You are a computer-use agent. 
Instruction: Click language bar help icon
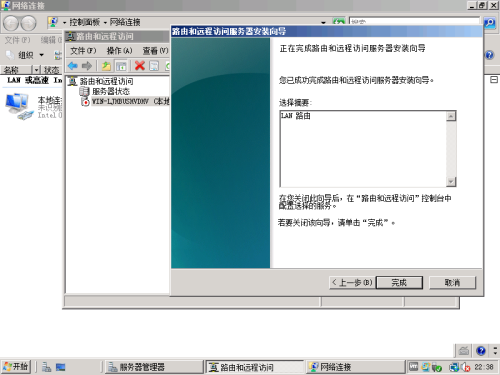[x=481, y=351]
